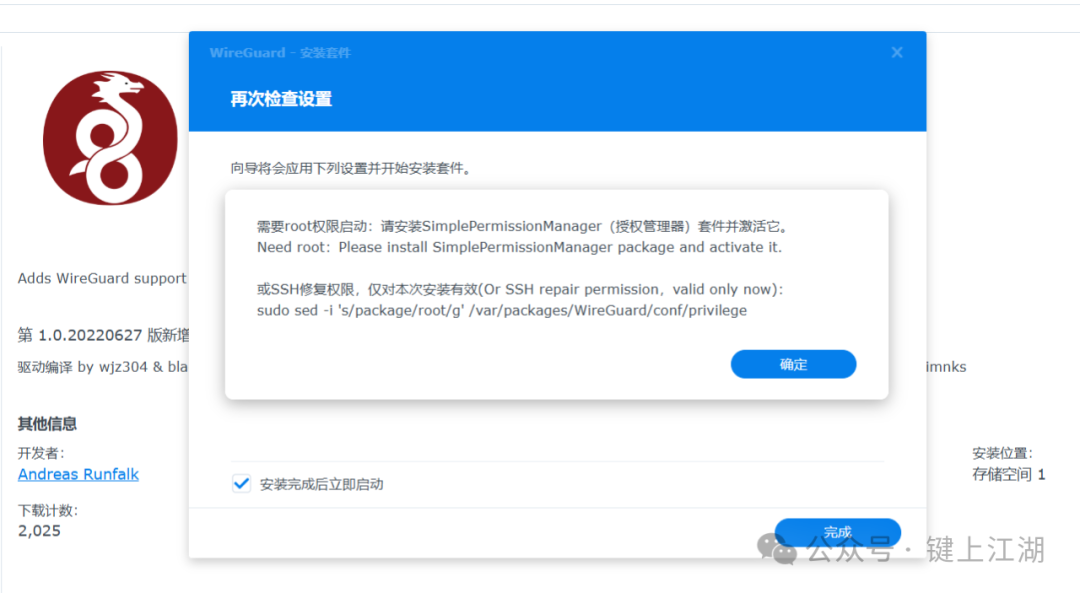
Task: Click the 完成 button to finish the wizard
Action: pos(837,532)
